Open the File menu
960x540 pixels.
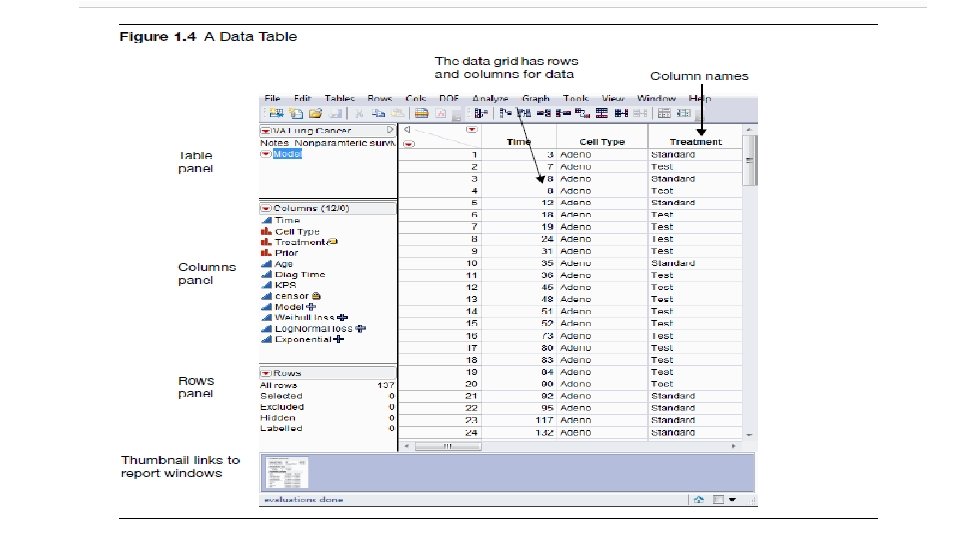pos(272,99)
